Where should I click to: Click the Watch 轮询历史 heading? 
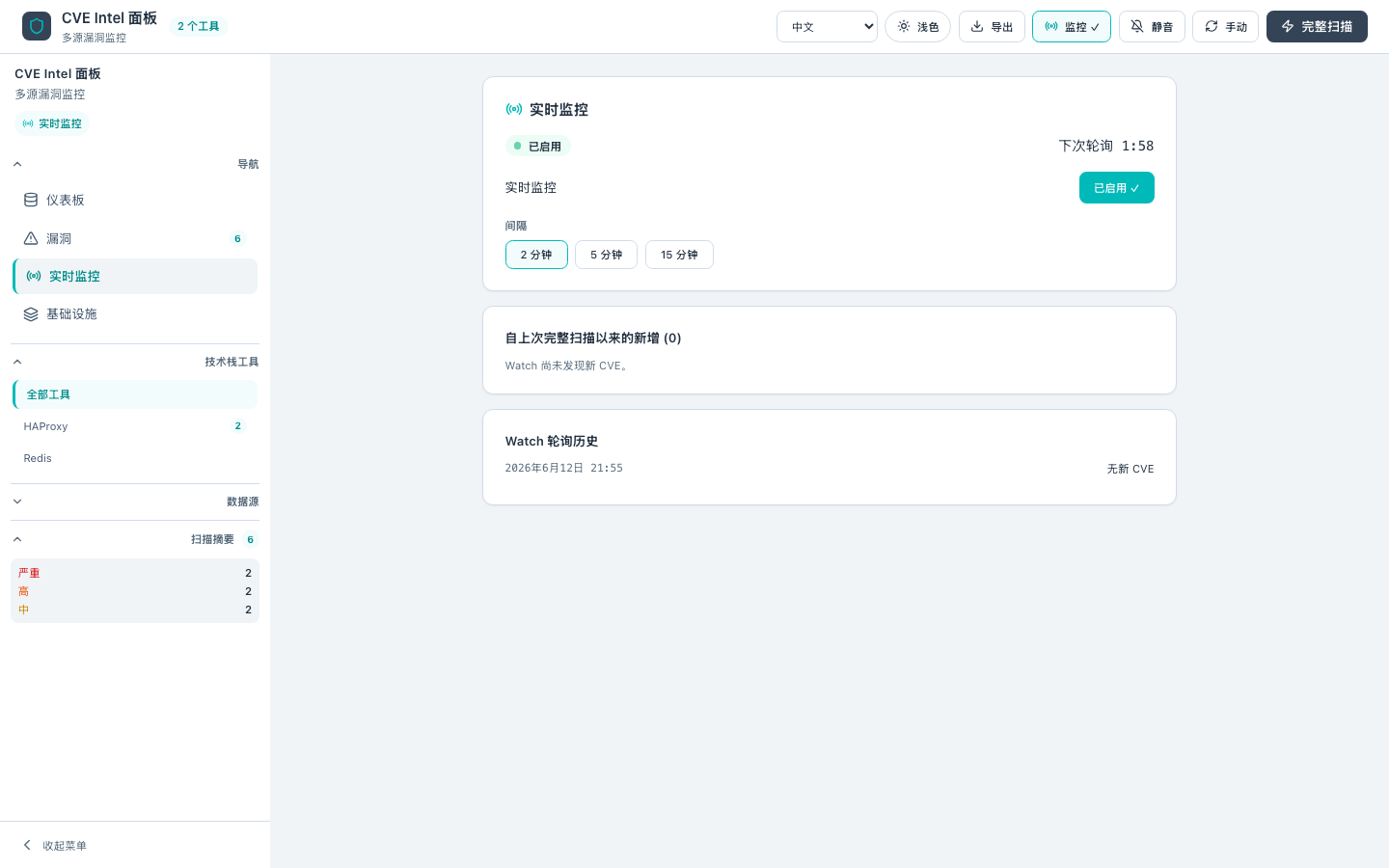552,441
